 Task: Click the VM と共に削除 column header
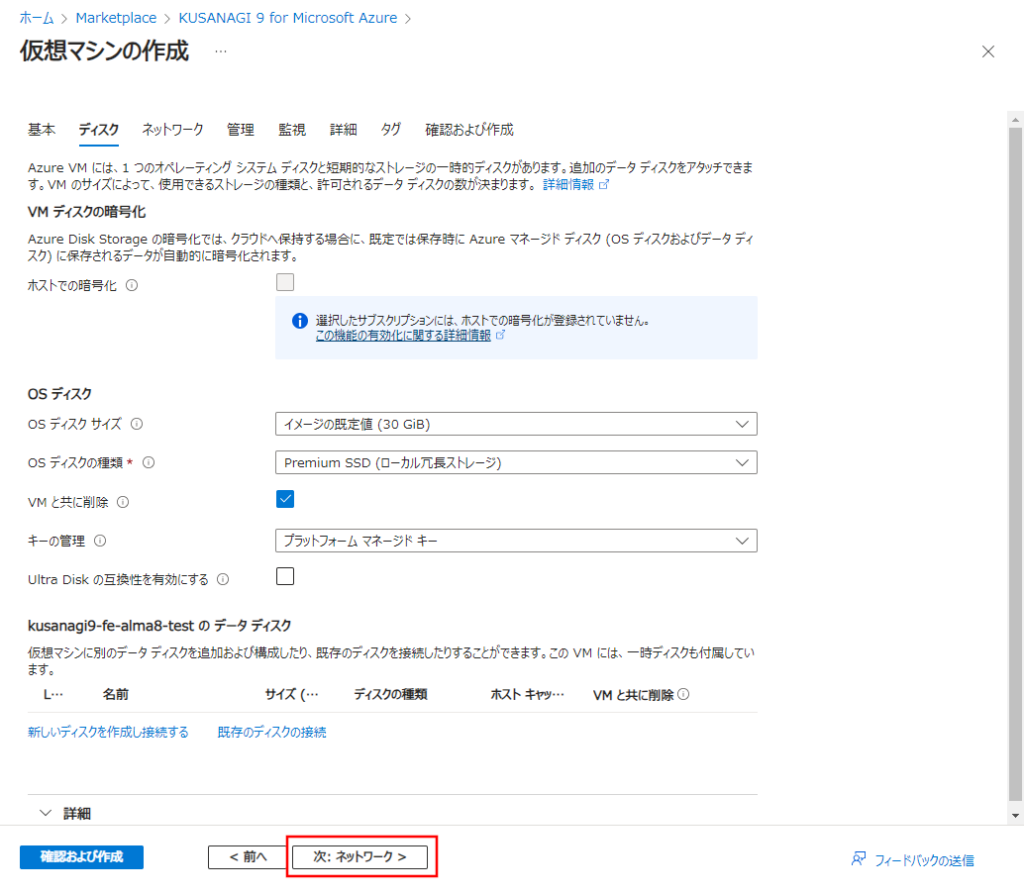coord(633,695)
